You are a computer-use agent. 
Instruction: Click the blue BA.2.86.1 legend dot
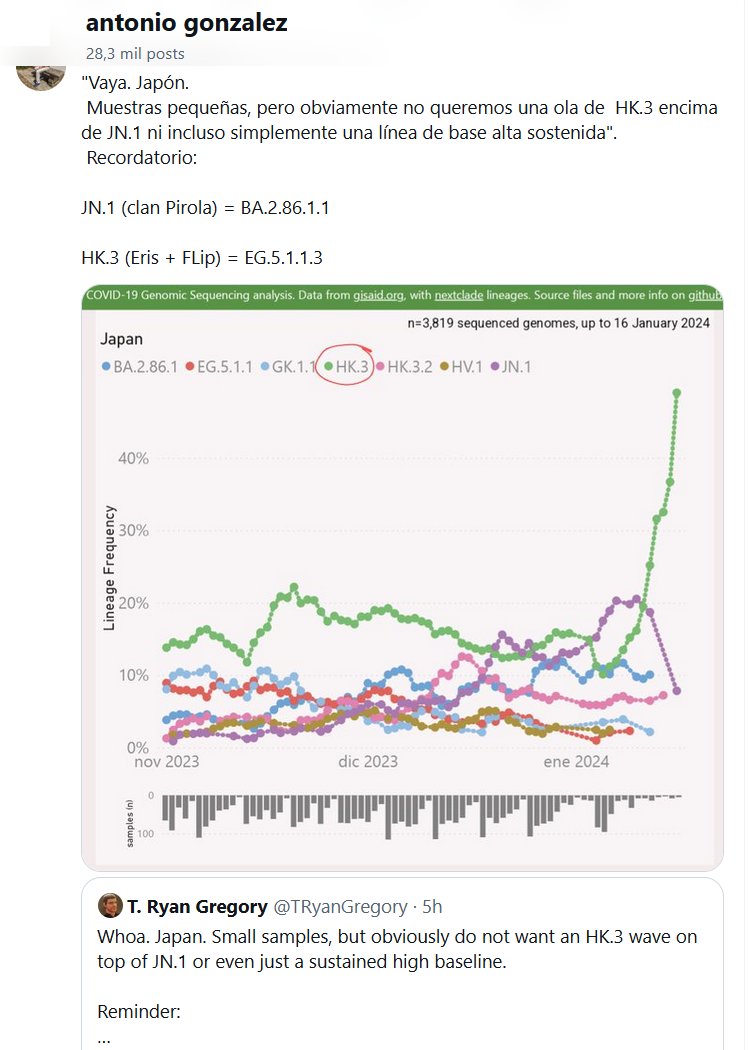(x=106, y=367)
